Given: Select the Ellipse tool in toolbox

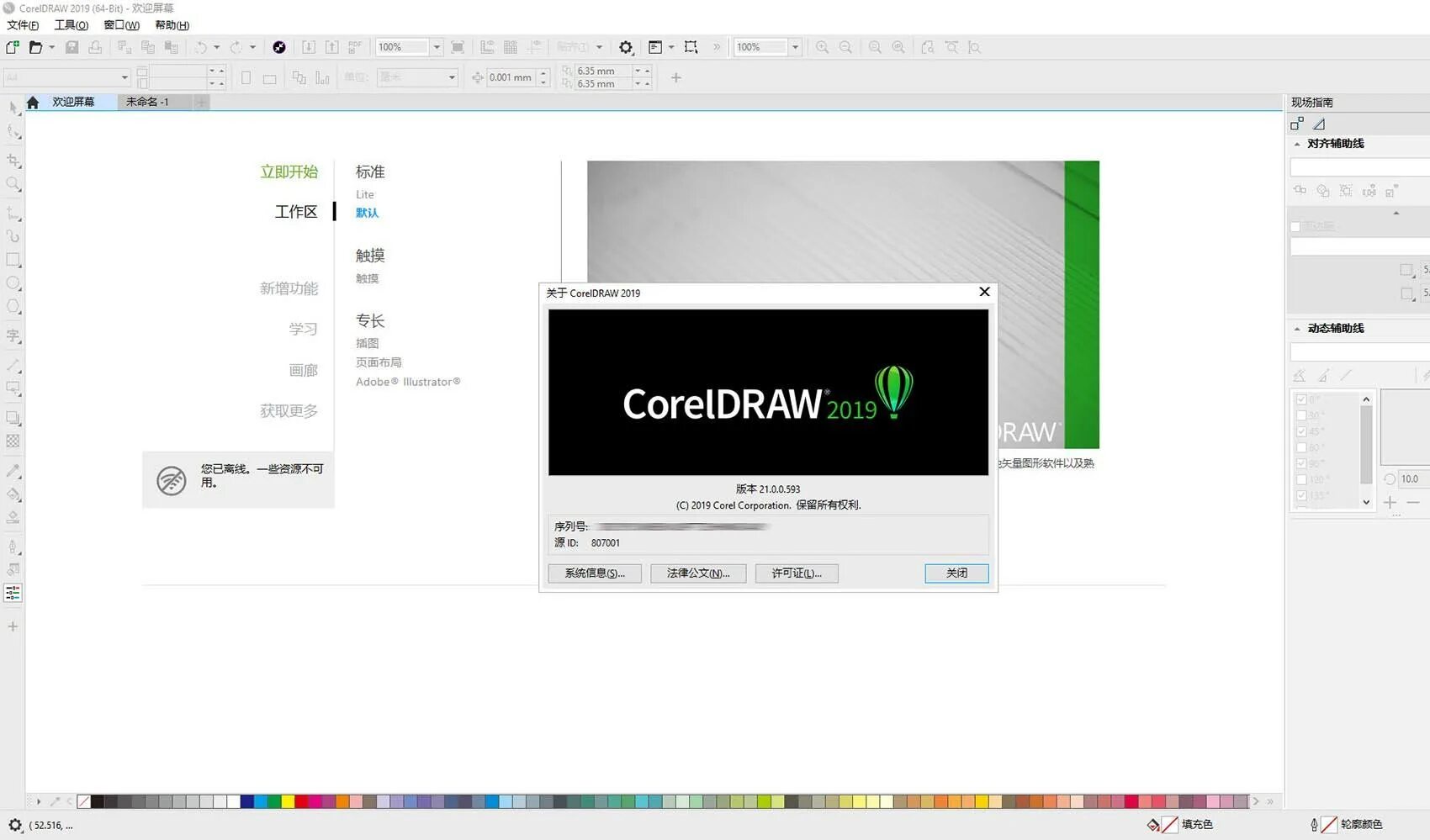Looking at the screenshot, I should [13, 283].
